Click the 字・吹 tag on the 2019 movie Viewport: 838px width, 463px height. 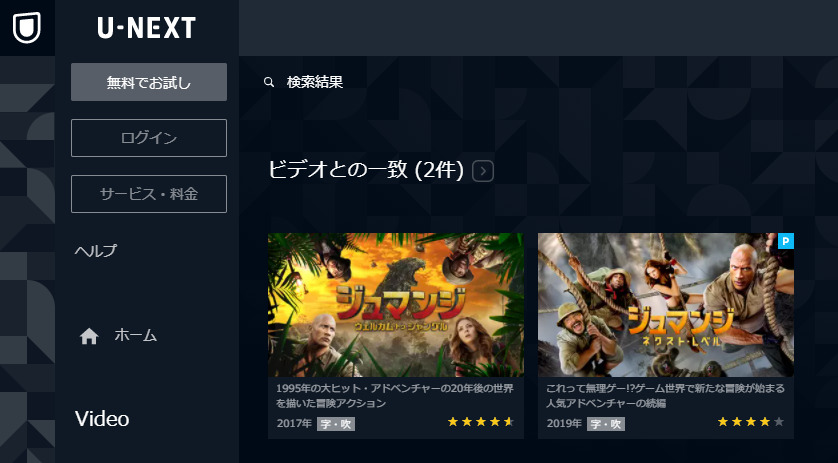coord(606,424)
